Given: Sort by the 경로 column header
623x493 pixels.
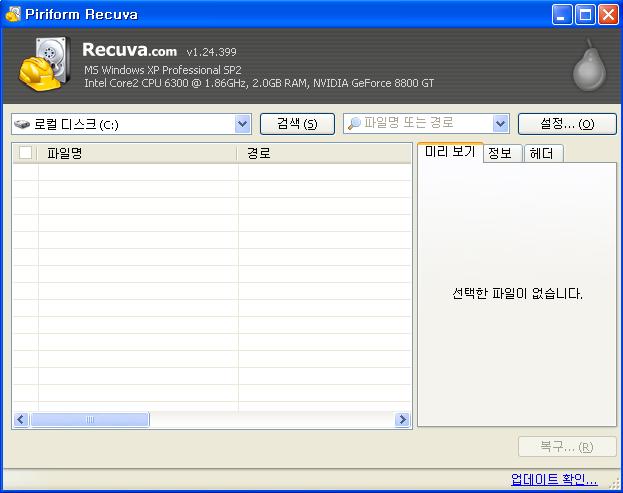Looking at the screenshot, I should click(x=324, y=153).
